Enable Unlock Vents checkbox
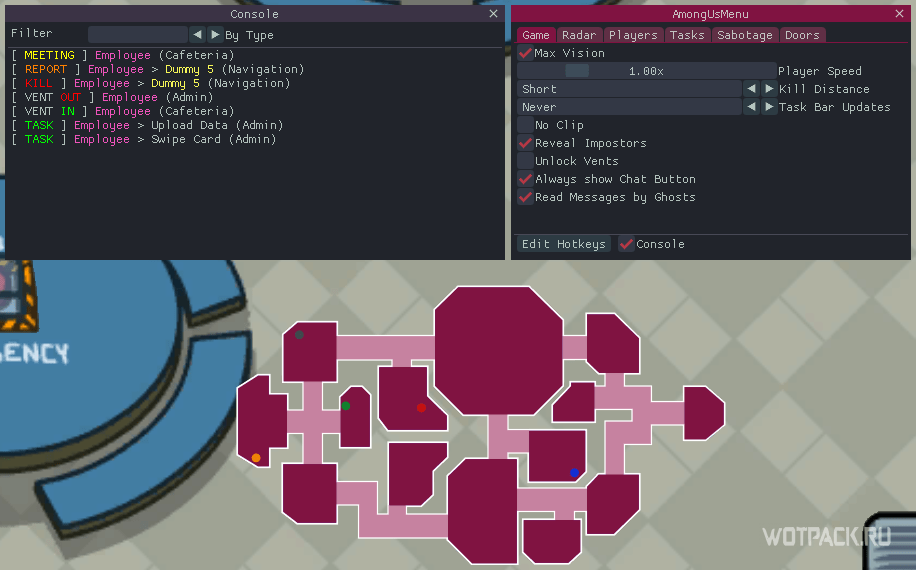The image size is (916, 570). [525, 161]
